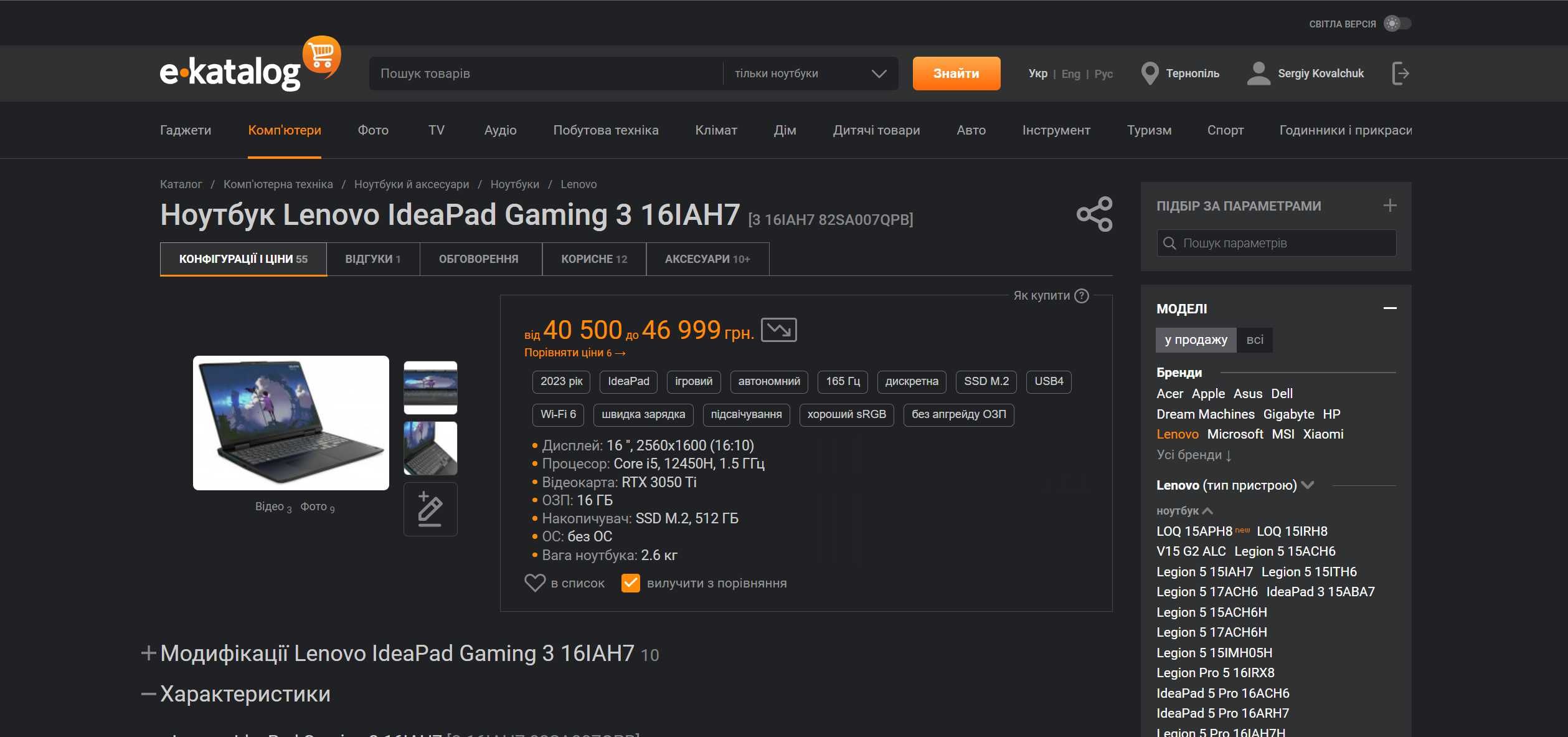Image resolution: width=1568 pixels, height=737 pixels.
Task: Click the heart icon to add to list
Action: pyautogui.click(x=535, y=583)
